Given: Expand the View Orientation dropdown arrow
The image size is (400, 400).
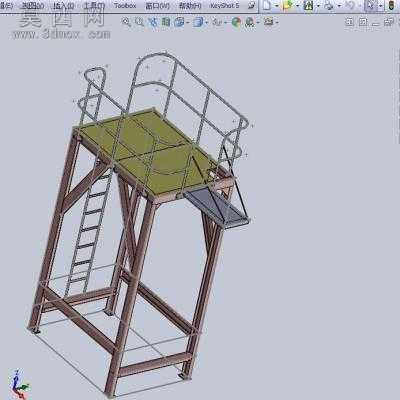Looking at the screenshot, I should pos(188,23).
